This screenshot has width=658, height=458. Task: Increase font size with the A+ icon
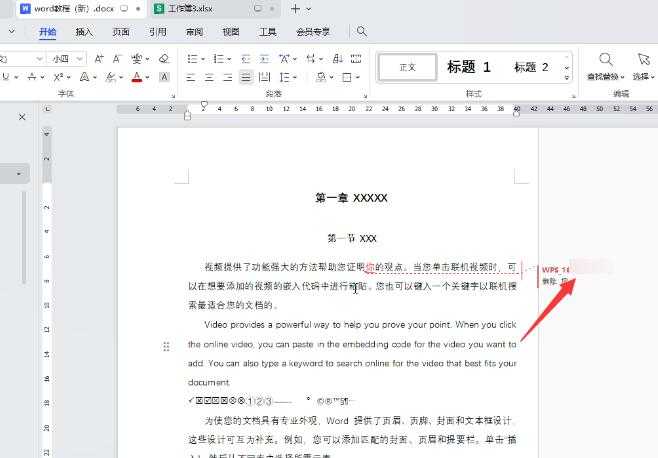tap(99, 59)
